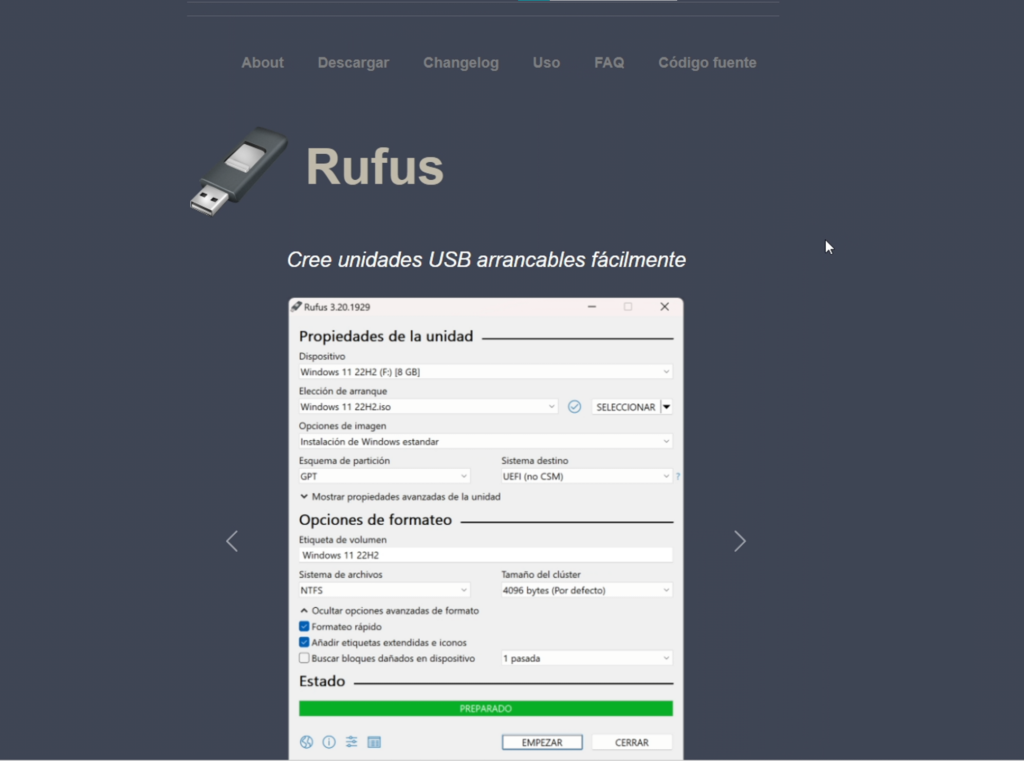
Task: Click the 'Etiqueta de volumen' label
Action: [x=343, y=540]
